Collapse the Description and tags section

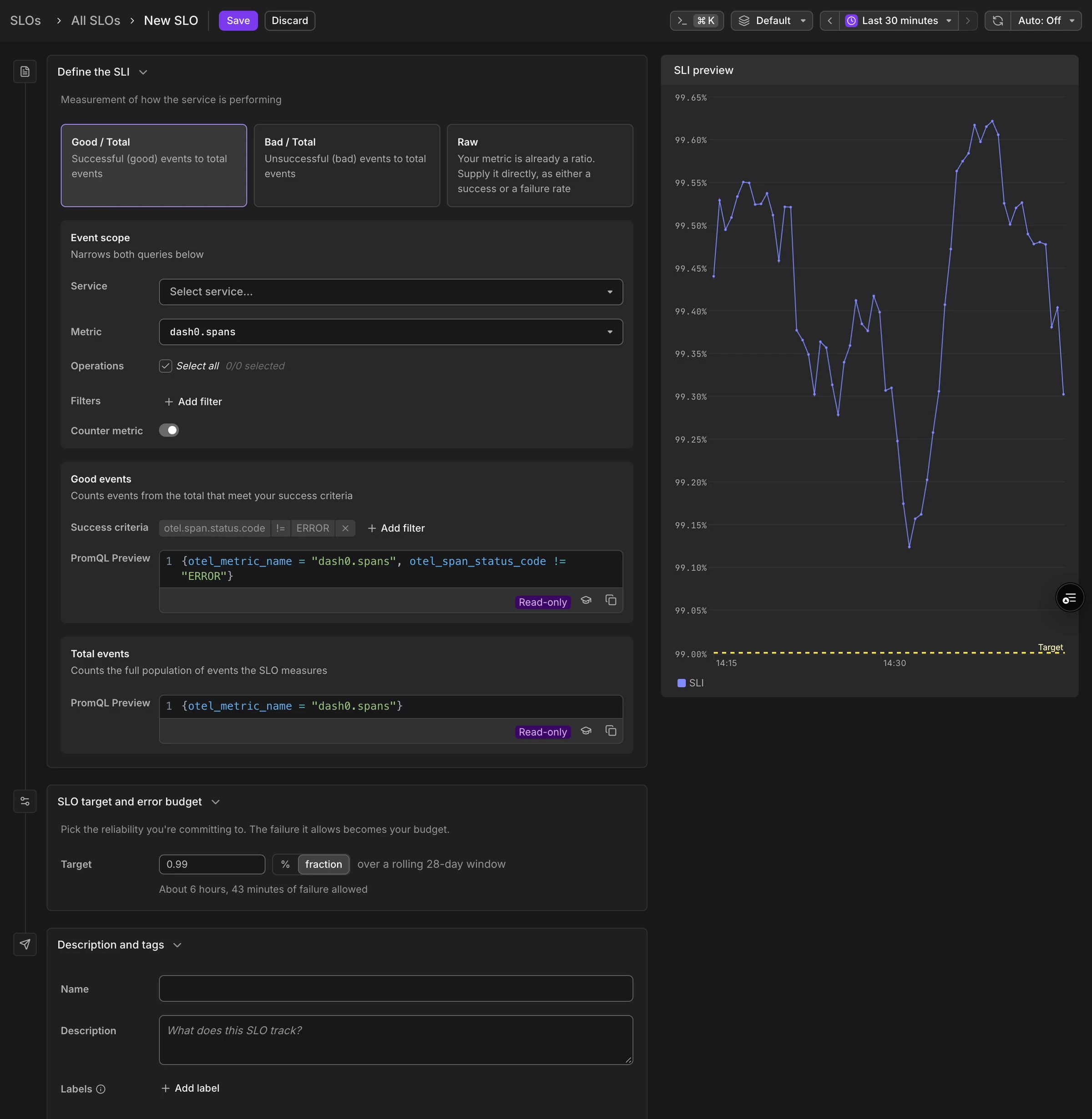[x=177, y=945]
